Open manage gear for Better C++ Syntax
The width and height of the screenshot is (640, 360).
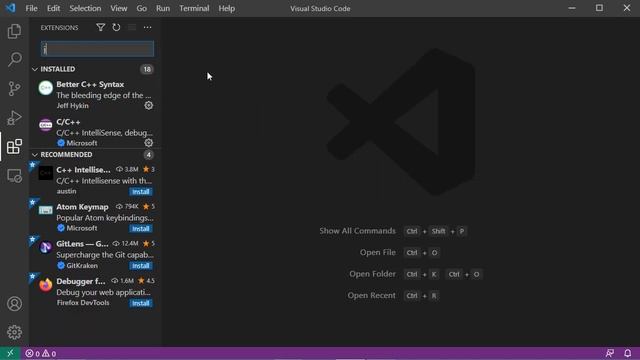tap(149, 105)
